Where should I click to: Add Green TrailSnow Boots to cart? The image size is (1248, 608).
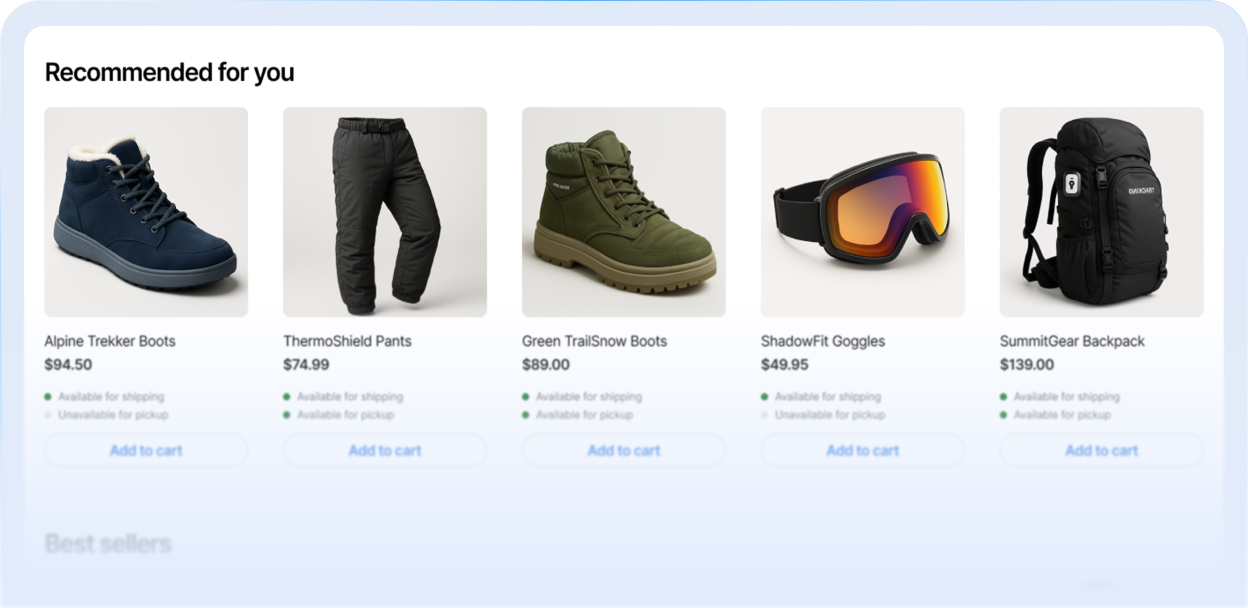point(624,450)
